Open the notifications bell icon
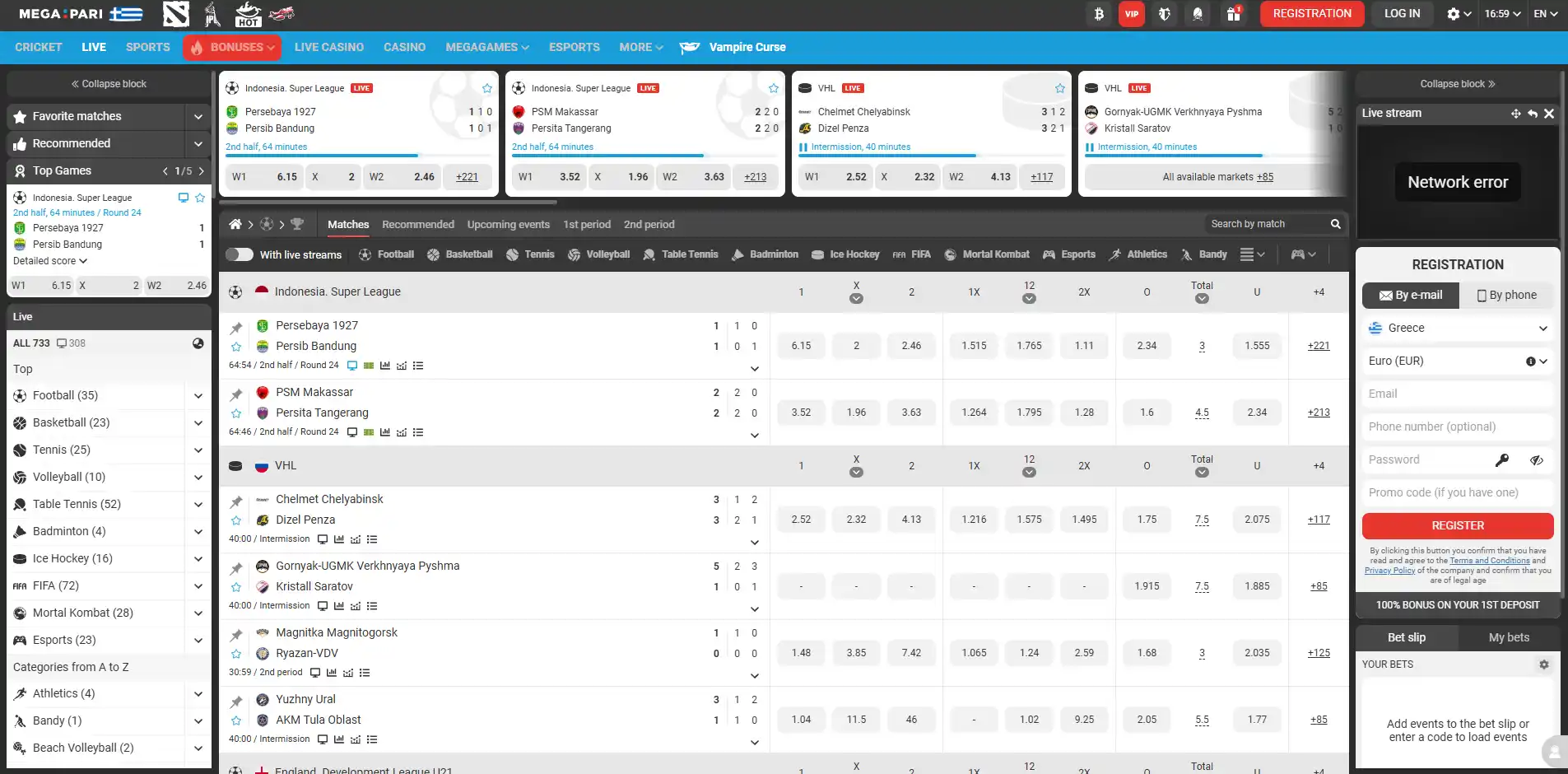Image resolution: width=1568 pixels, height=774 pixels. (1198, 14)
